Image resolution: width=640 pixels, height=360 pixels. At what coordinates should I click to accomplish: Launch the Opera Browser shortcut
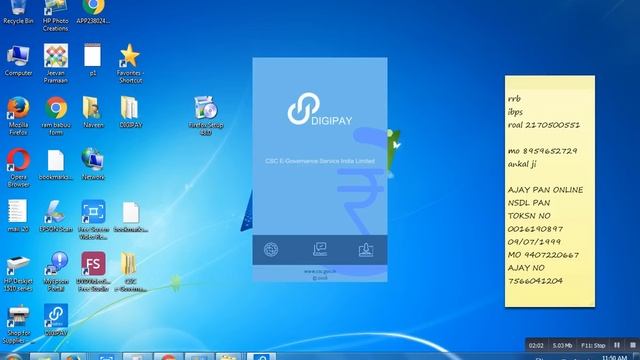tap(18, 168)
